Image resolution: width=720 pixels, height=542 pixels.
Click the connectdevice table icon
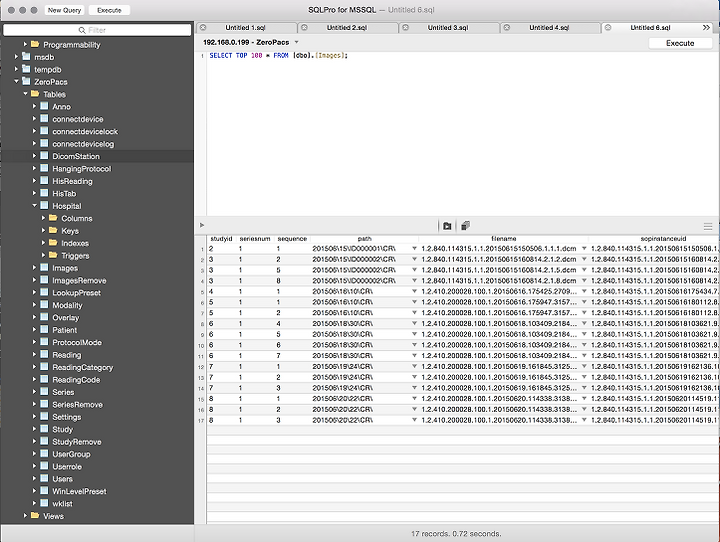45,119
